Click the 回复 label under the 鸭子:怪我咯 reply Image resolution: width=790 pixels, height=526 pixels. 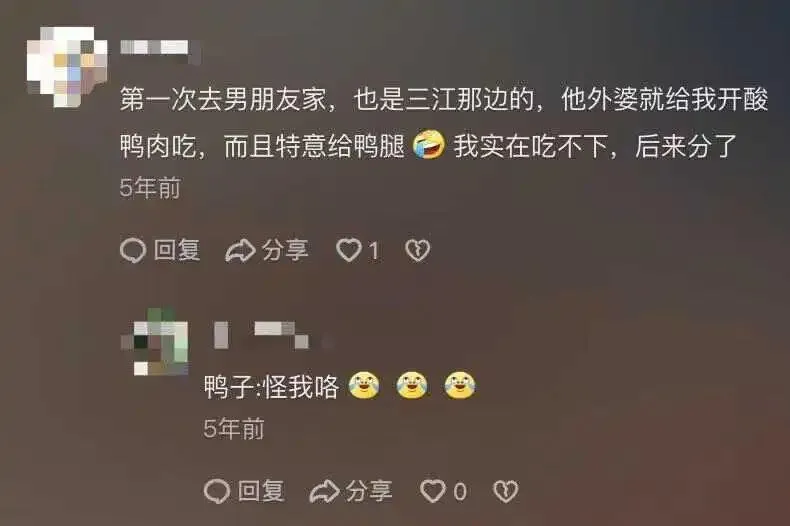[x=261, y=491]
